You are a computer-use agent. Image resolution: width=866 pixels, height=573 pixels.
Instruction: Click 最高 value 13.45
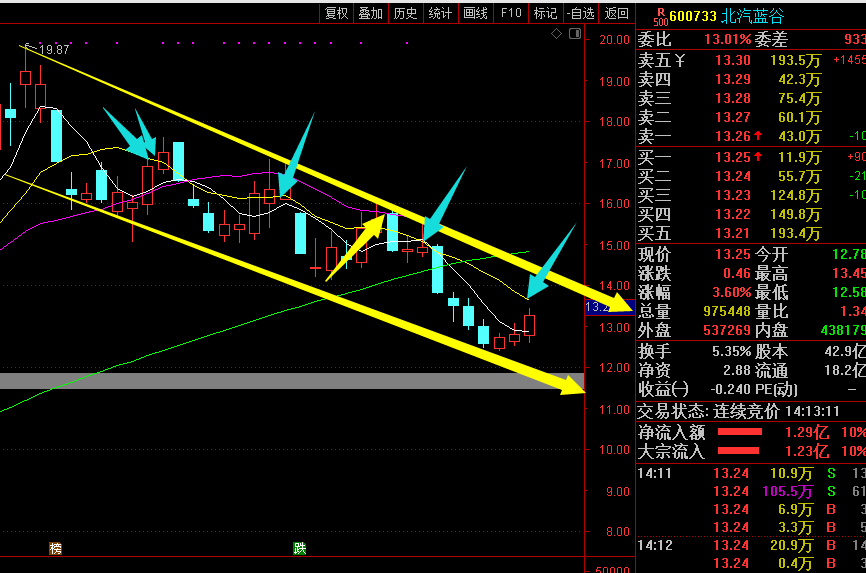point(849,274)
